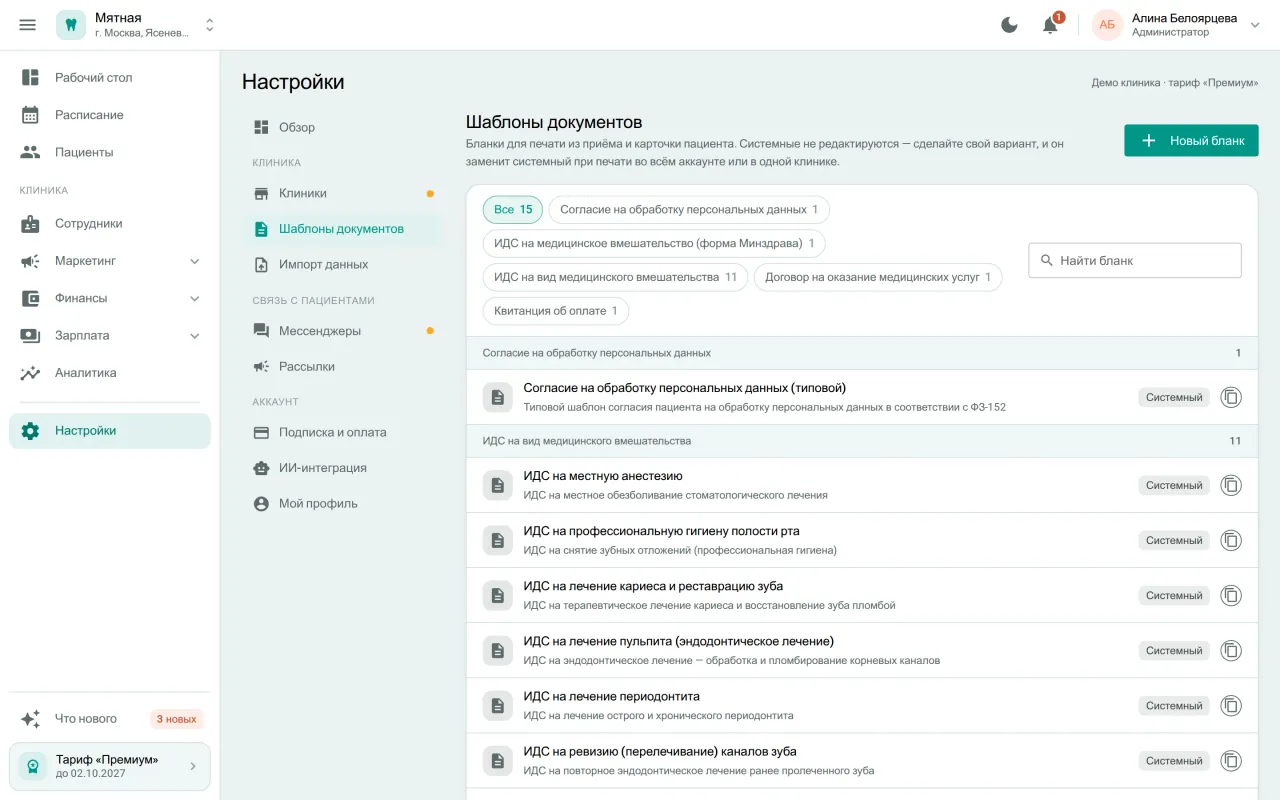The height and width of the screenshot is (800, 1280).
Task: Filter by Договор на оказание медицинских услуг
Action: click(878, 277)
